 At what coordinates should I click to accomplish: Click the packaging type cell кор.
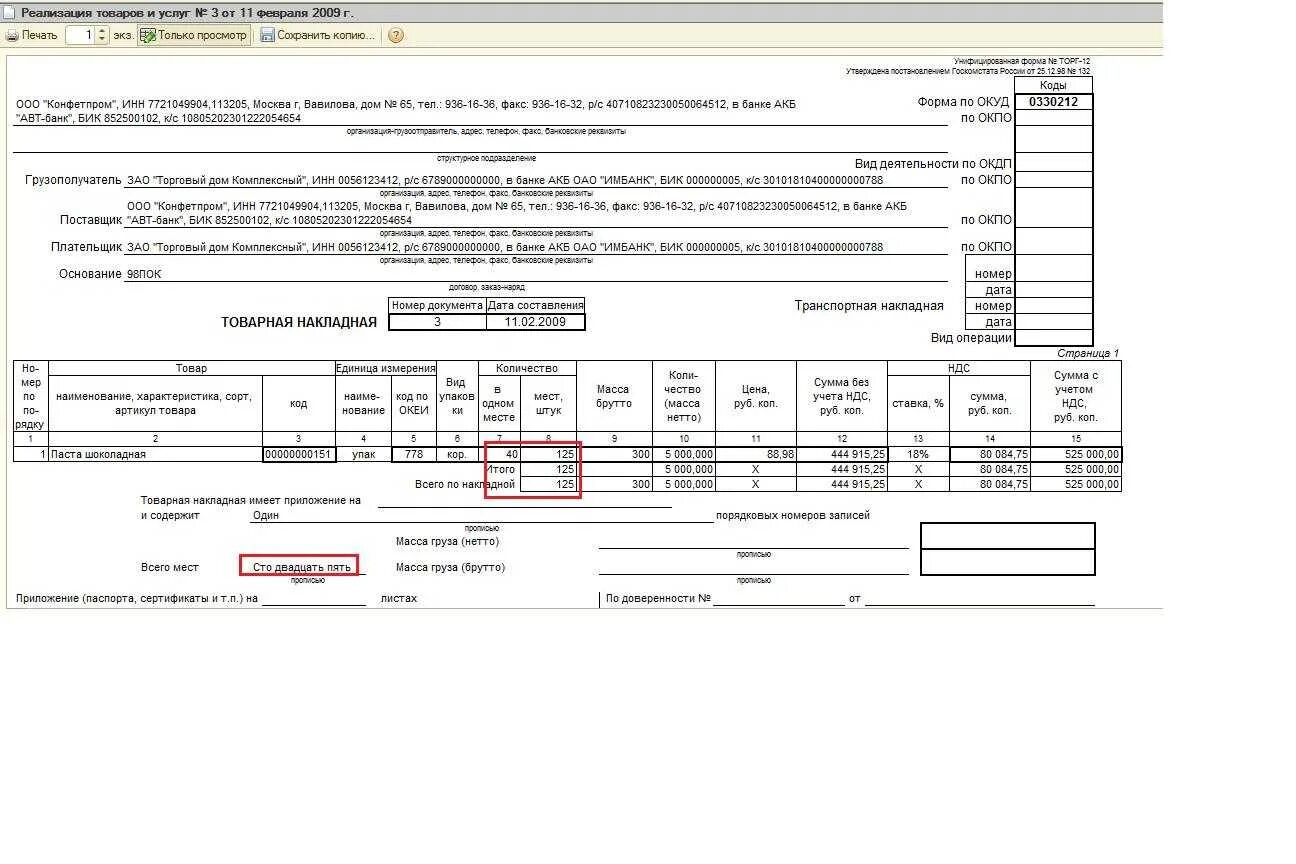pos(457,454)
